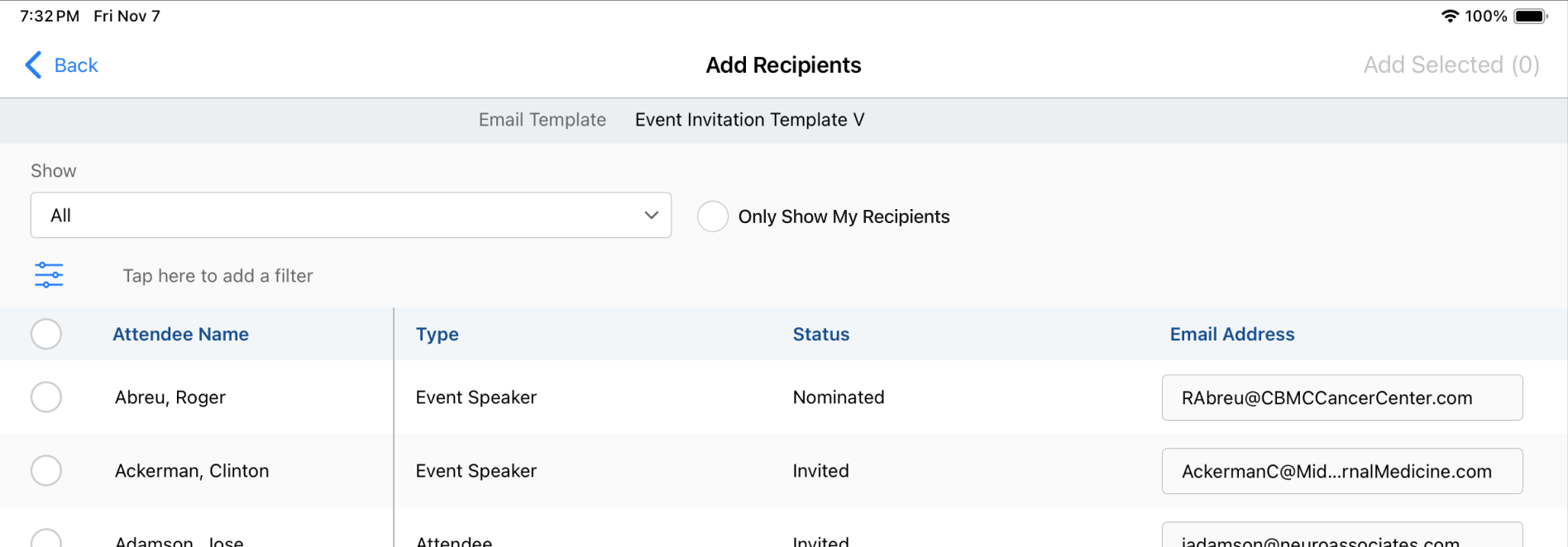Tap the battery indicator icon
Viewport: 1568px width, 547px height.
[1529, 16]
